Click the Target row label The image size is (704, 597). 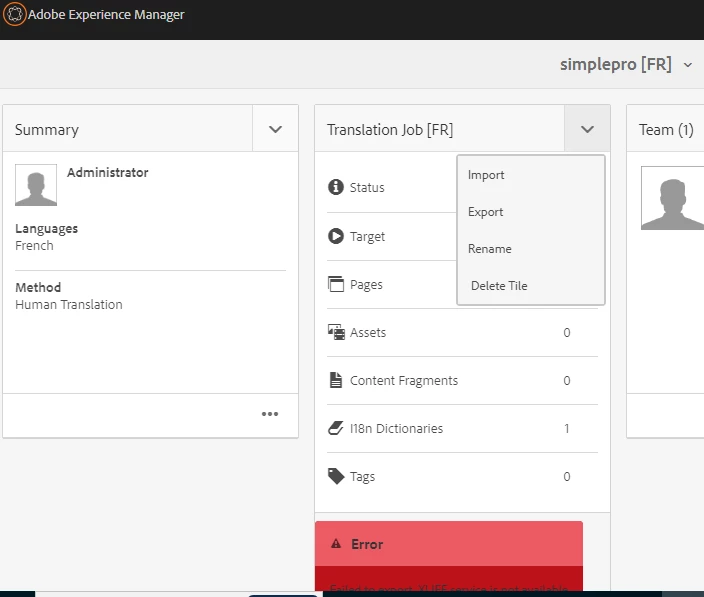click(367, 236)
